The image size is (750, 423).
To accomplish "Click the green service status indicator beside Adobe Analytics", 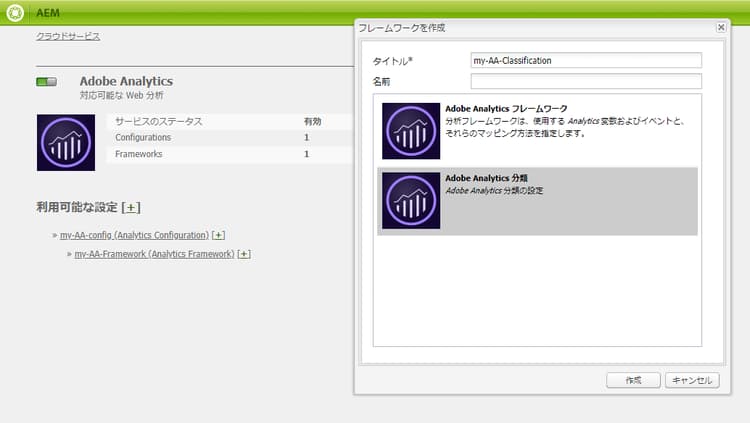I will point(46,82).
